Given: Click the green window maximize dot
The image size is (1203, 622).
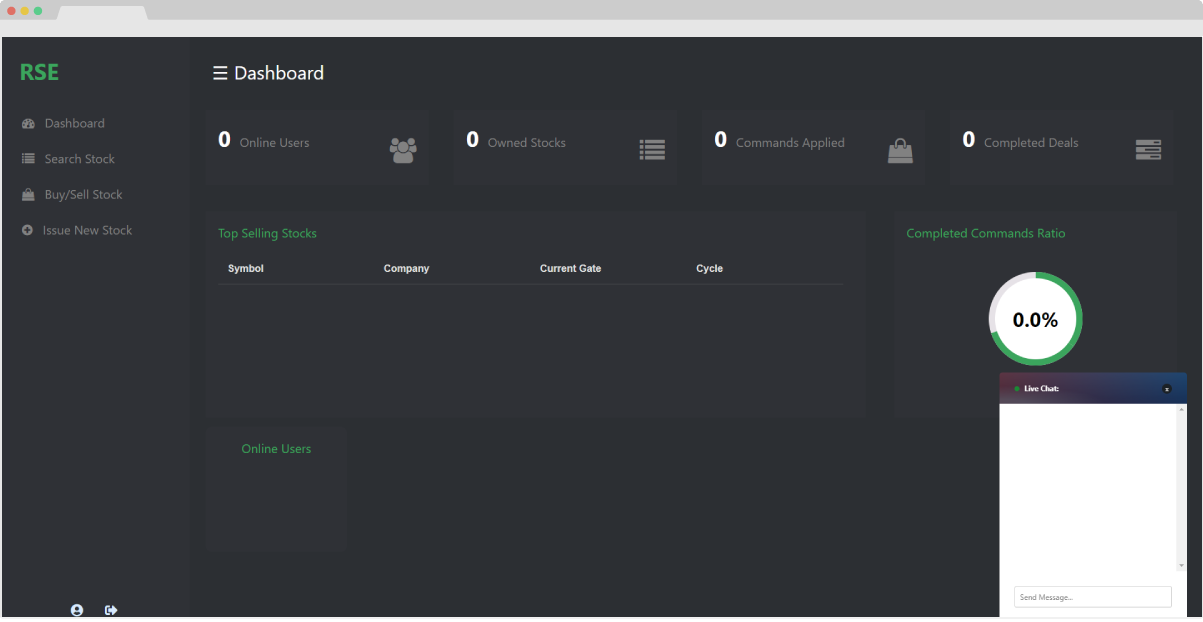Looking at the screenshot, I should coord(38,10).
